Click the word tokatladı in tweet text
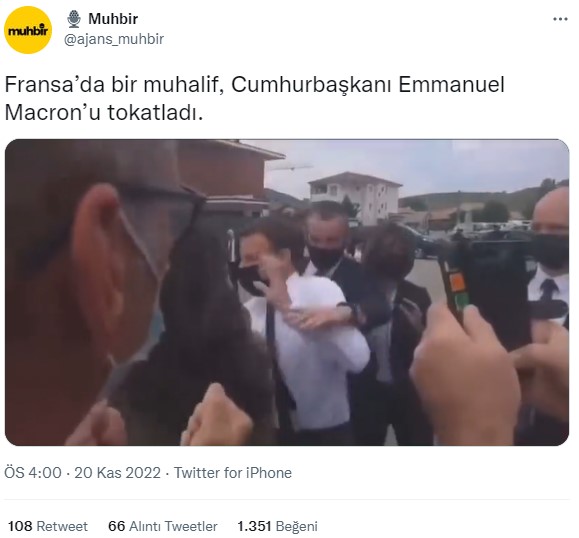The height and width of the screenshot is (538, 579). point(155,112)
